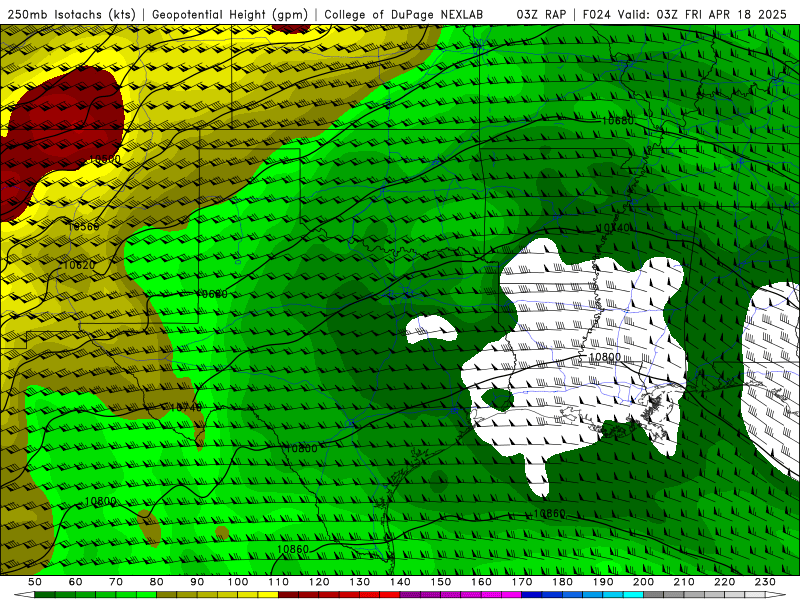
Task: Click the '250mb Isotachs (kts)' title text
Action: tap(72, 15)
